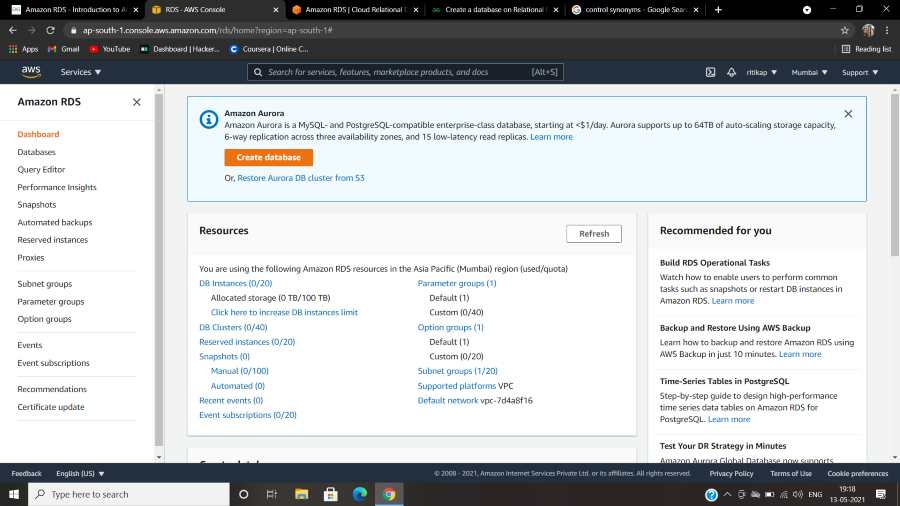Open the Chrome profile avatar
This screenshot has height=506, width=900.
point(868,30)
